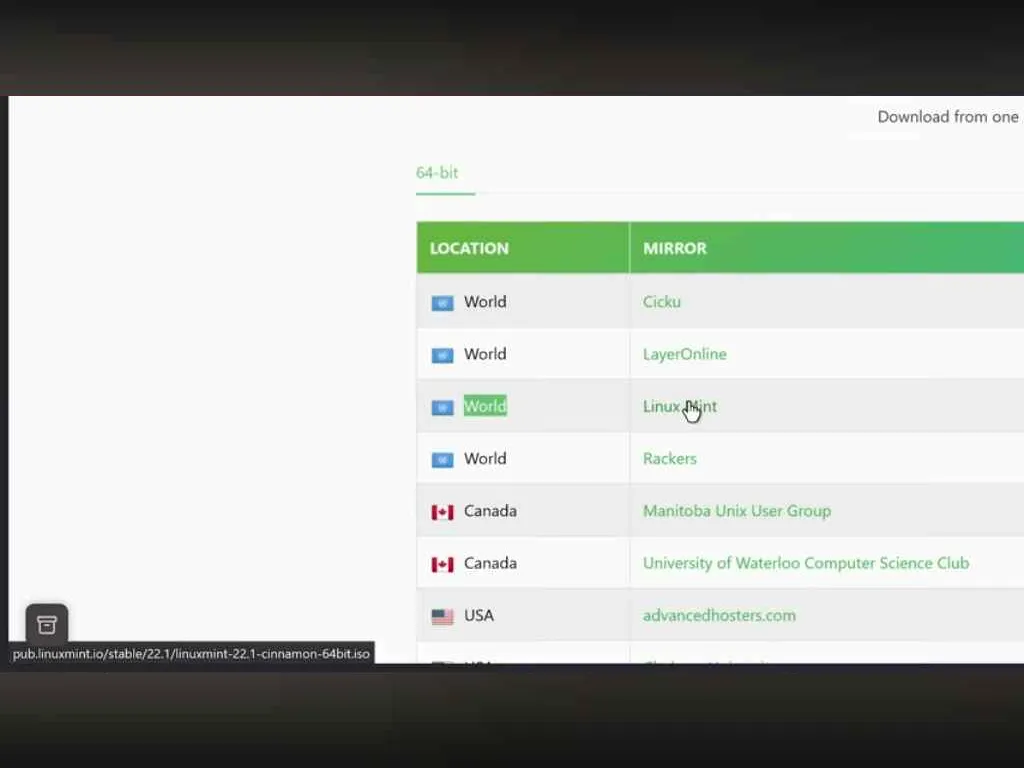Click Canada text in the Manitoba row
The image size is (1024, 768).
[x=490, y=511]
